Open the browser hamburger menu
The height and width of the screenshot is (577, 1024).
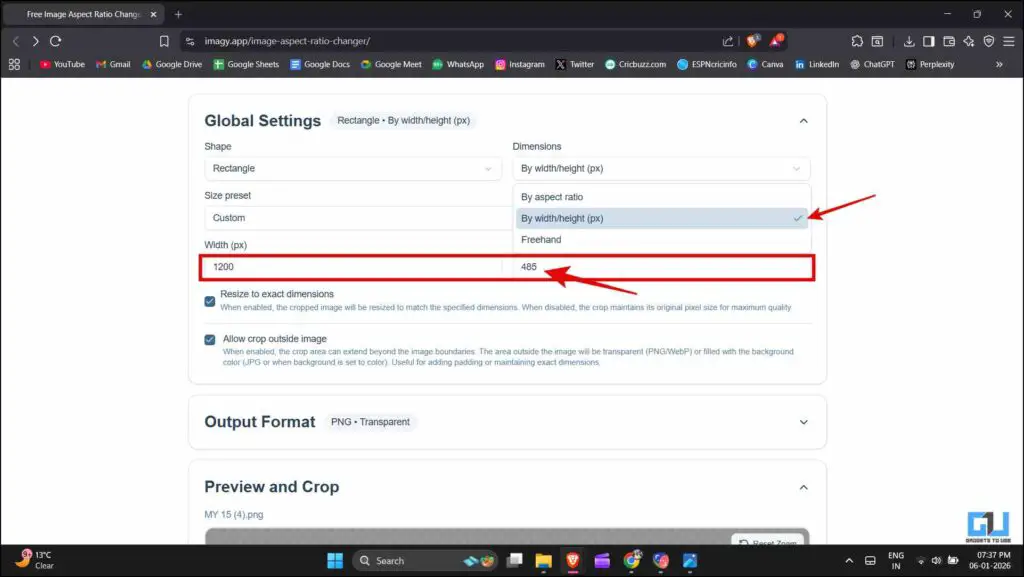pyautogui.click(x=1008, y=41)
